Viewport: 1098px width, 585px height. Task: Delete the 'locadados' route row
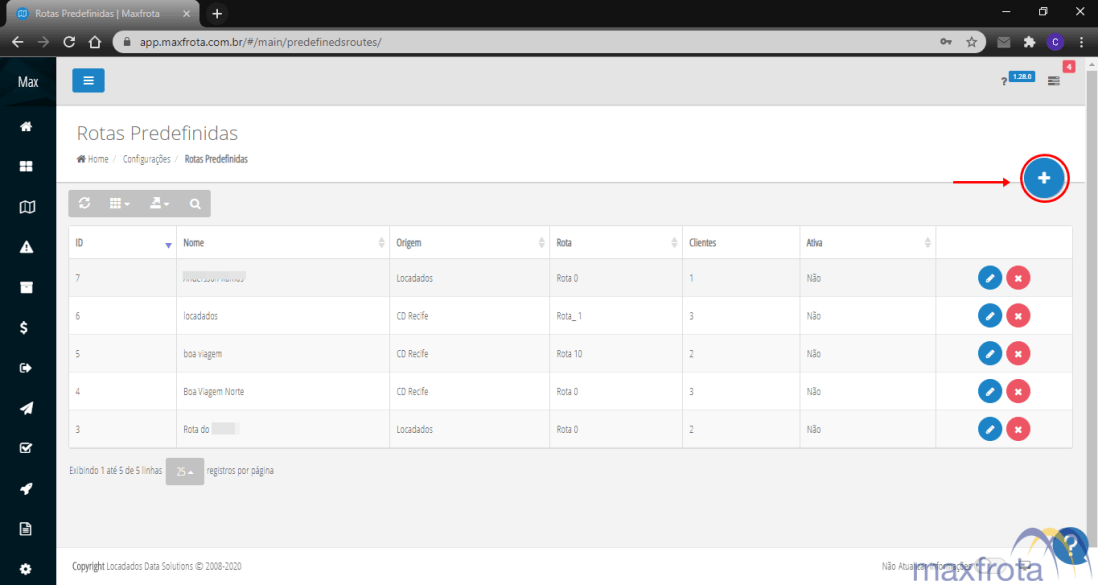tap(1018, 315)
